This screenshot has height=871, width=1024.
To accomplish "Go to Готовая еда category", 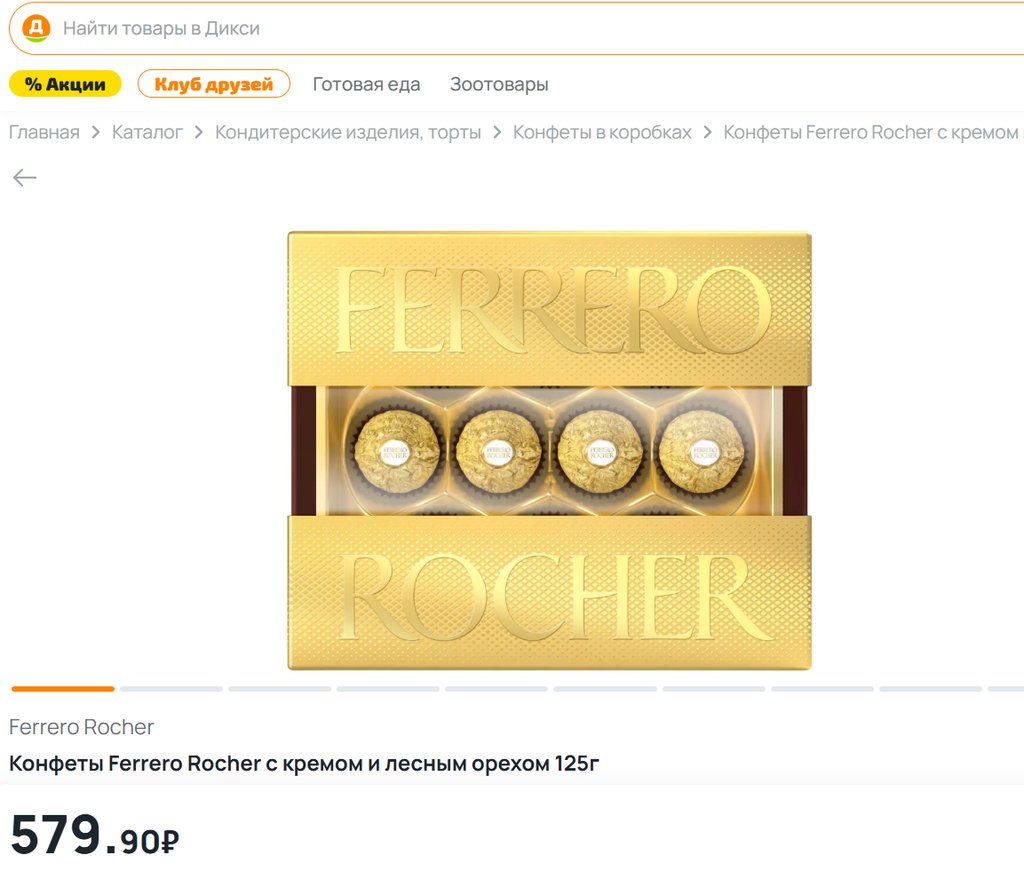I will pos(366,84).
